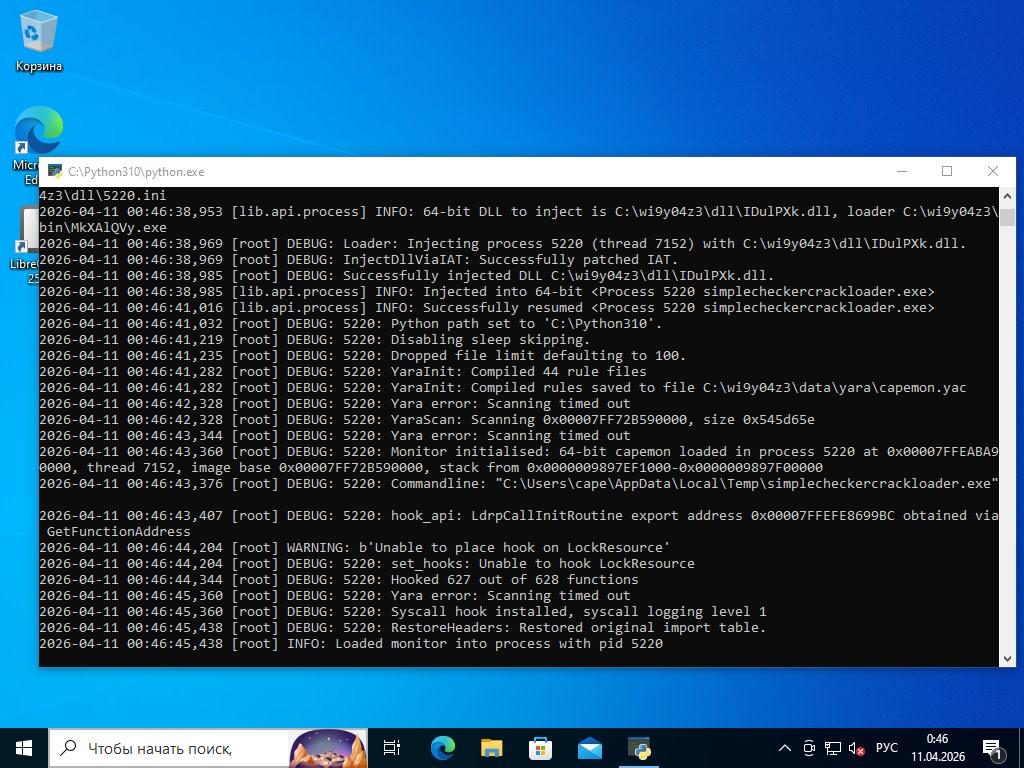
Task: Click the search highlights image in the search box
Action: tap(327, 748)
